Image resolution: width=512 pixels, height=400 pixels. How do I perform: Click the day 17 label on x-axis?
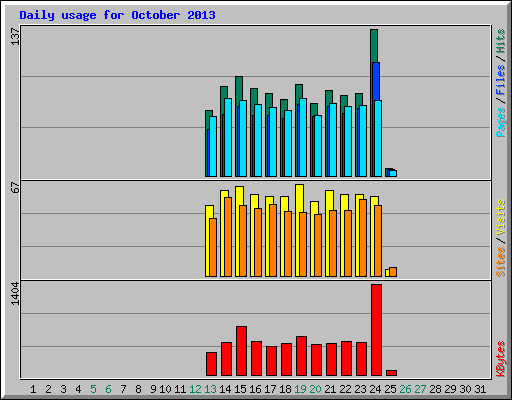pyautogui.click(x=270, y=389)
